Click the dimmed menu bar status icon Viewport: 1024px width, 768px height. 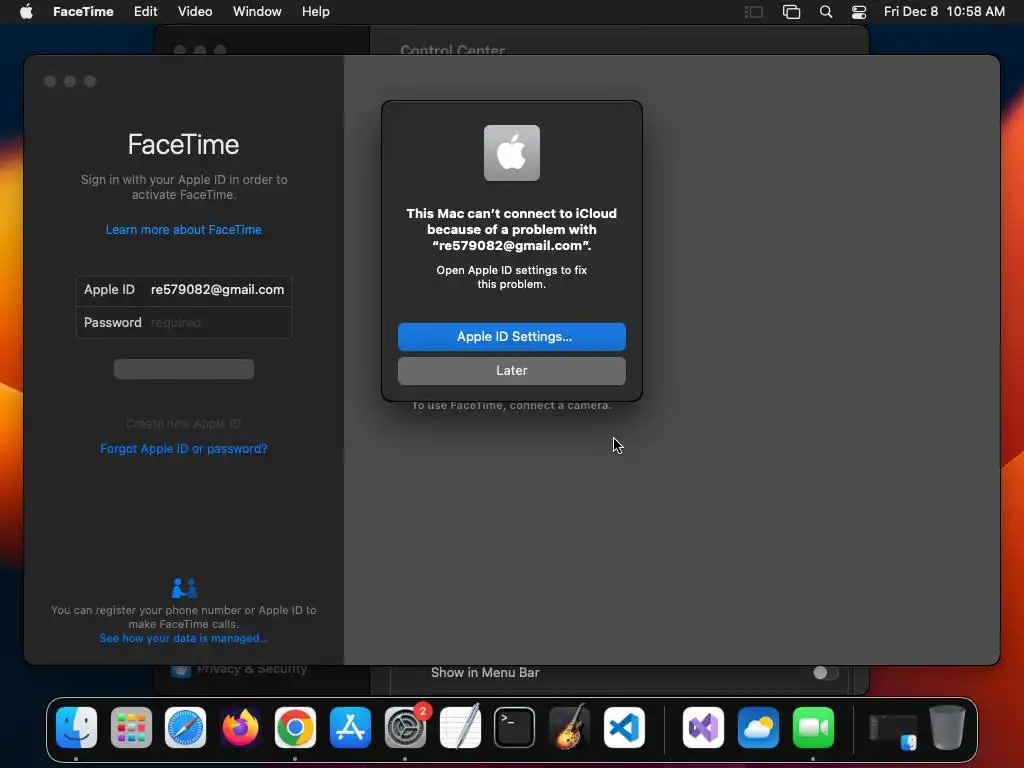pos(754,11)
